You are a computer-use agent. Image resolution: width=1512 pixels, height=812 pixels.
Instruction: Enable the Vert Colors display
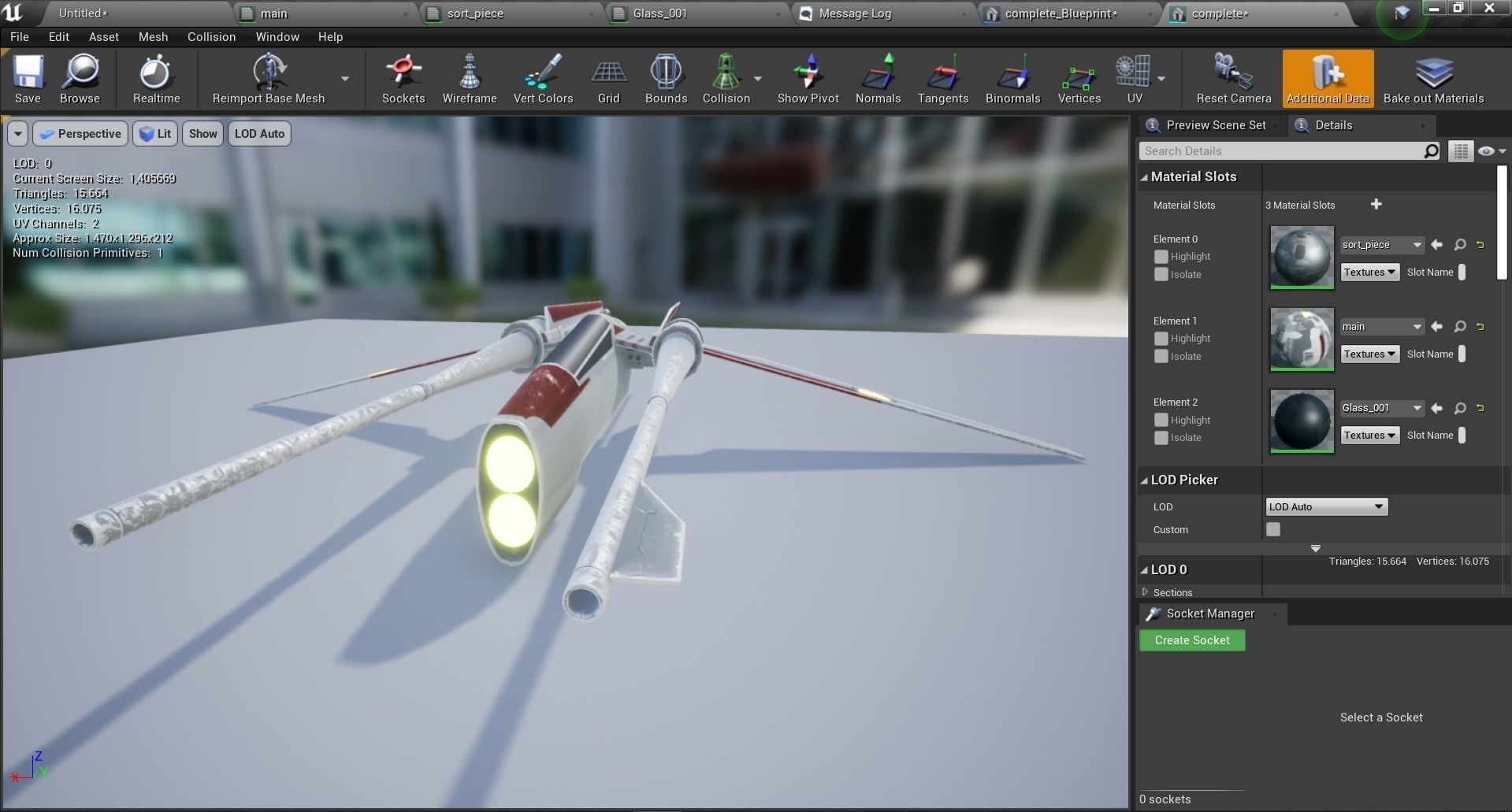(x=542, y=78)
